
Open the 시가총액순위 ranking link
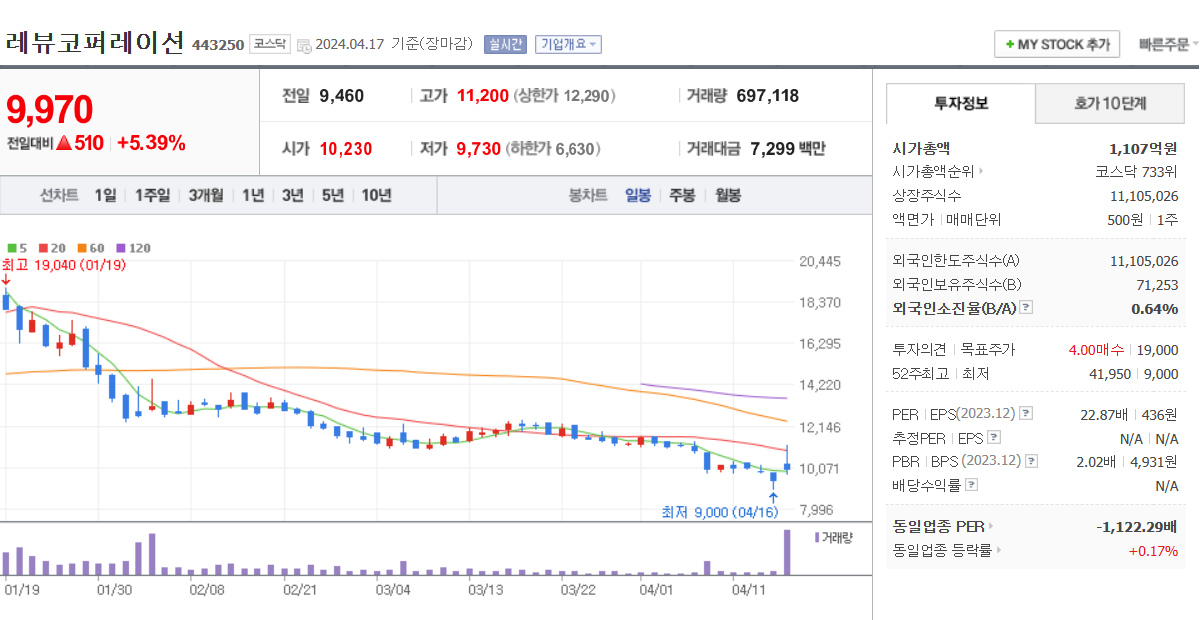pos(938,171)
